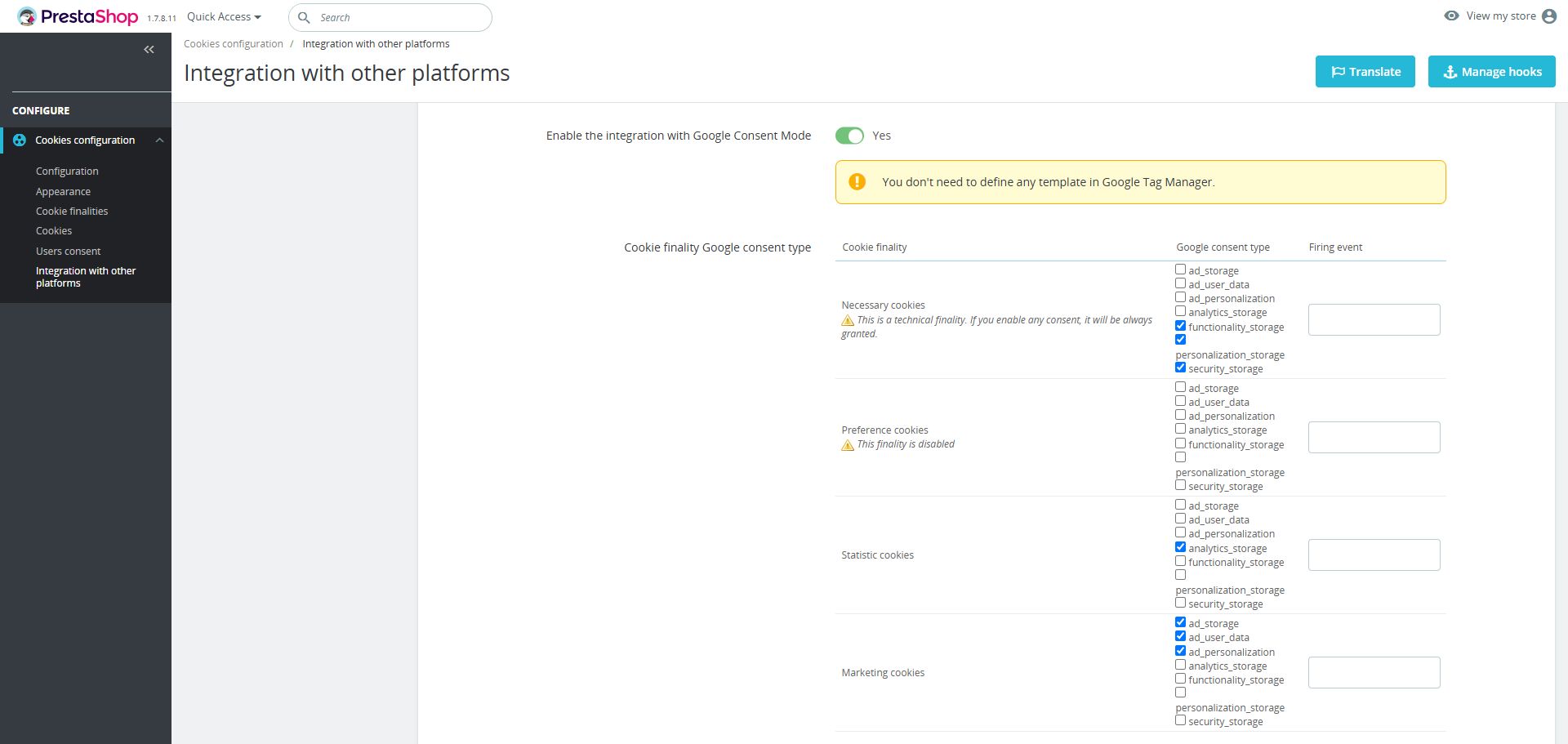Click the eye icon beside View my store
The image size is (1568, 744).
(x=1451, y=16)
